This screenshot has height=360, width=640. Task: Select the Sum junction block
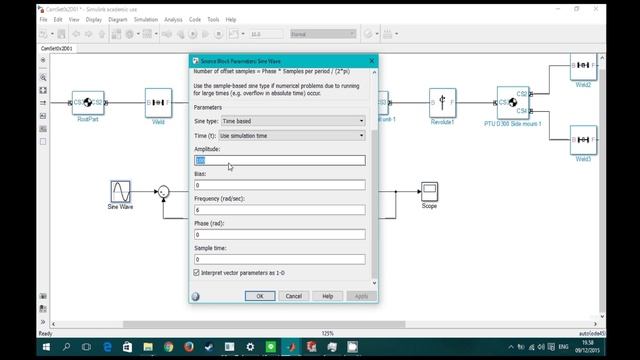coord(163,191)
